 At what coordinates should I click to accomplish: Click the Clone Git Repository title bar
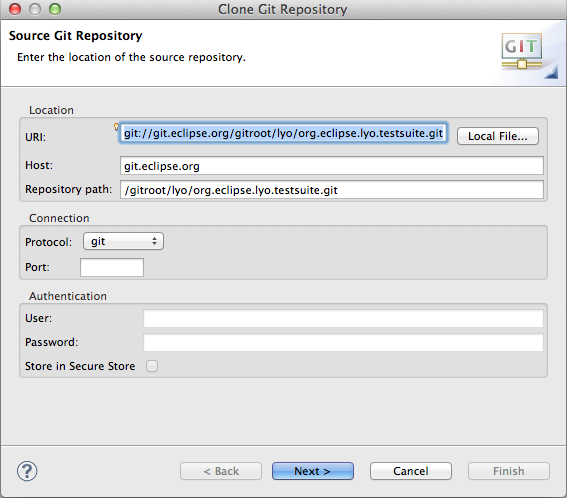click(x=282, y=9)
